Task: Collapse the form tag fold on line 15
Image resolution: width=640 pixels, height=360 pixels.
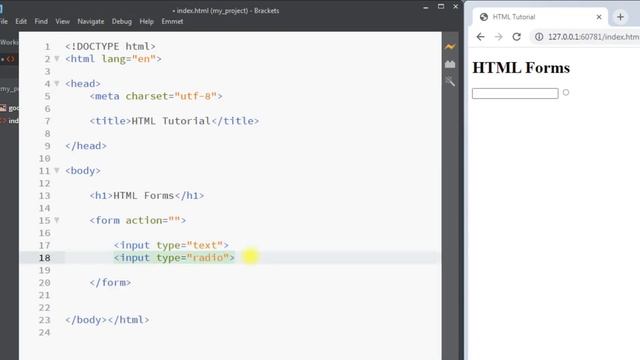Action: (57, 220)
